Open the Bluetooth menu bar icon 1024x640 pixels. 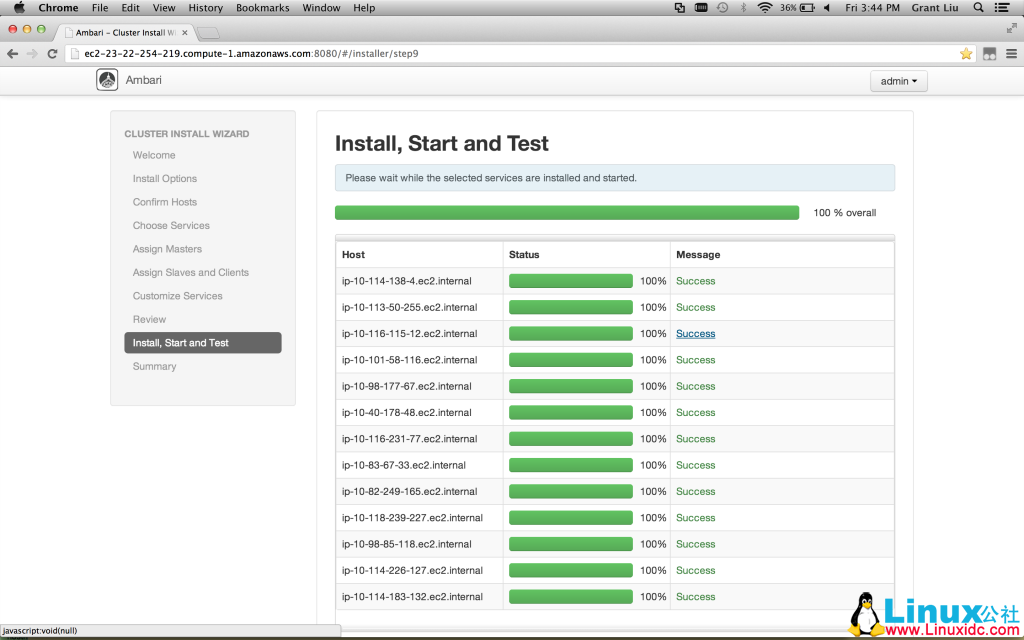pos(743,7)
